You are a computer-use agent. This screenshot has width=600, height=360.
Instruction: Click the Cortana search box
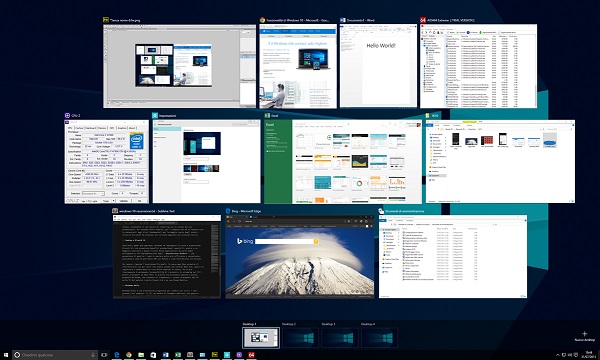pos(54,355)
